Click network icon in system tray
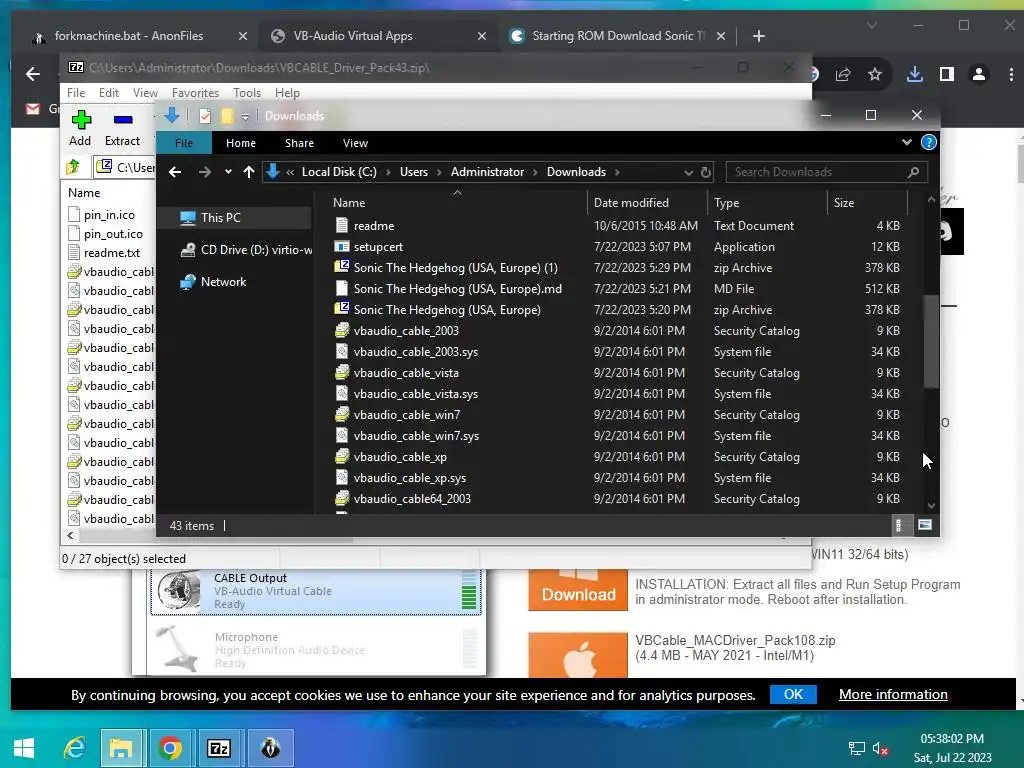The image size is (1024, 768). coord(856,748)
